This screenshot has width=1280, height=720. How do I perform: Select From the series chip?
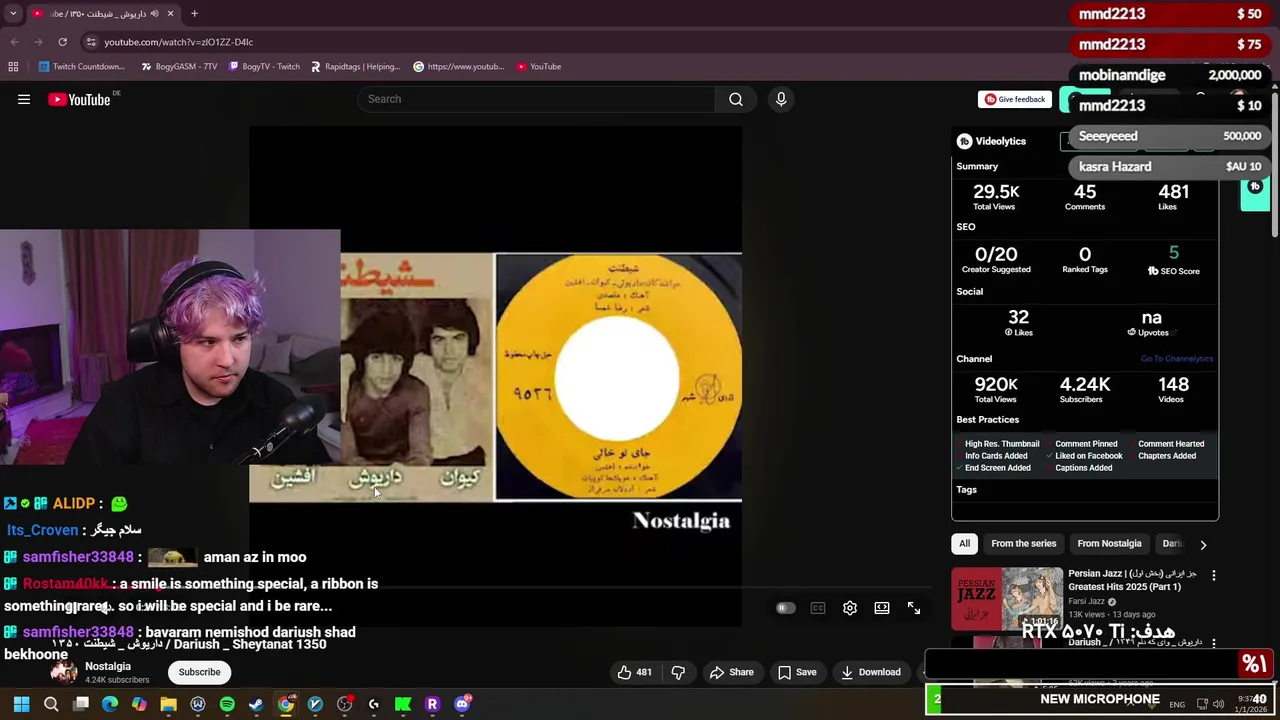click(1023, 544)
